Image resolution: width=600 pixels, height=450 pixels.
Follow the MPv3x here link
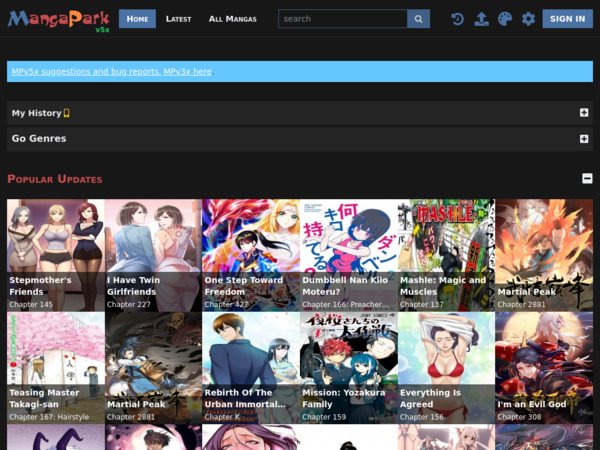(x=188, y=72)
